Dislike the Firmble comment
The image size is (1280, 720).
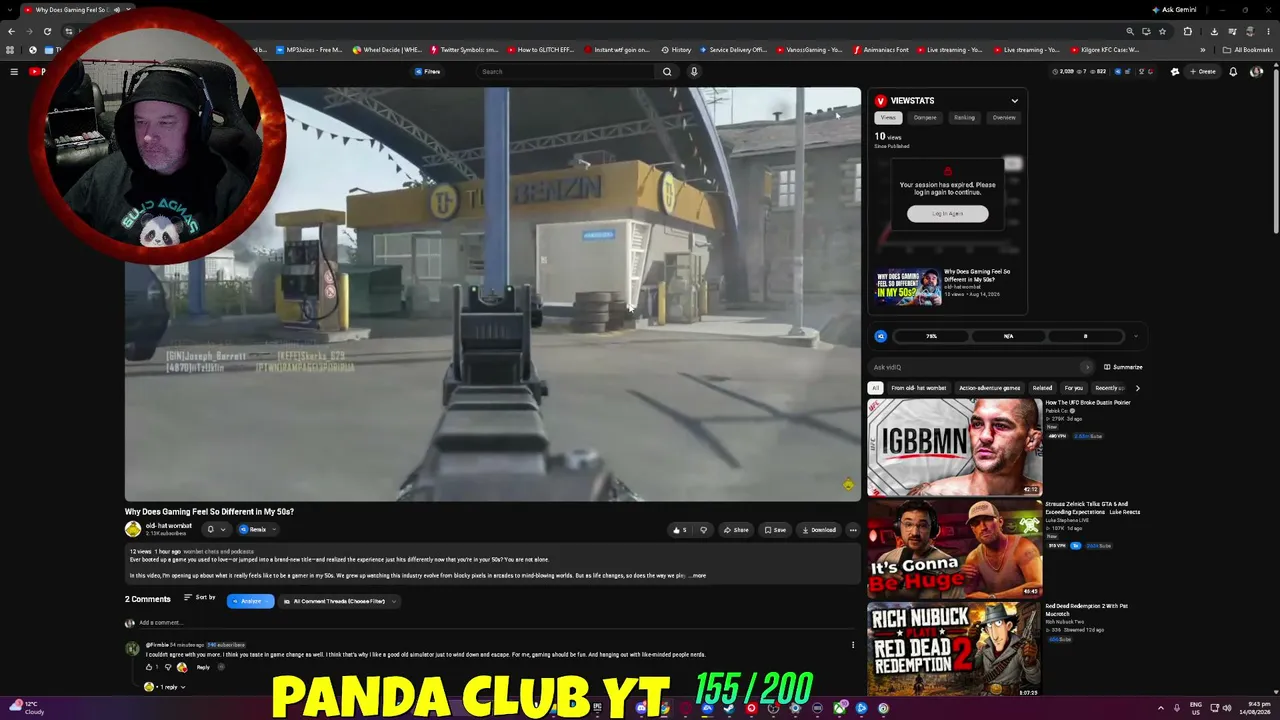[x=168, y=667]
